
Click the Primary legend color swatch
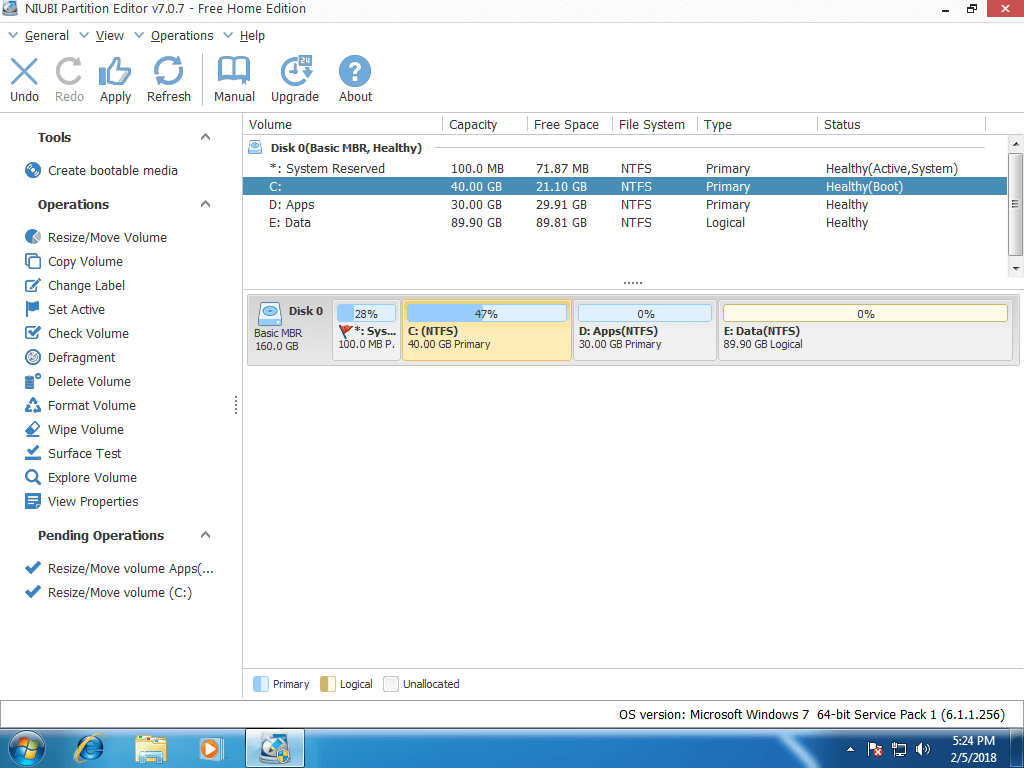click(x=261, y=684)
